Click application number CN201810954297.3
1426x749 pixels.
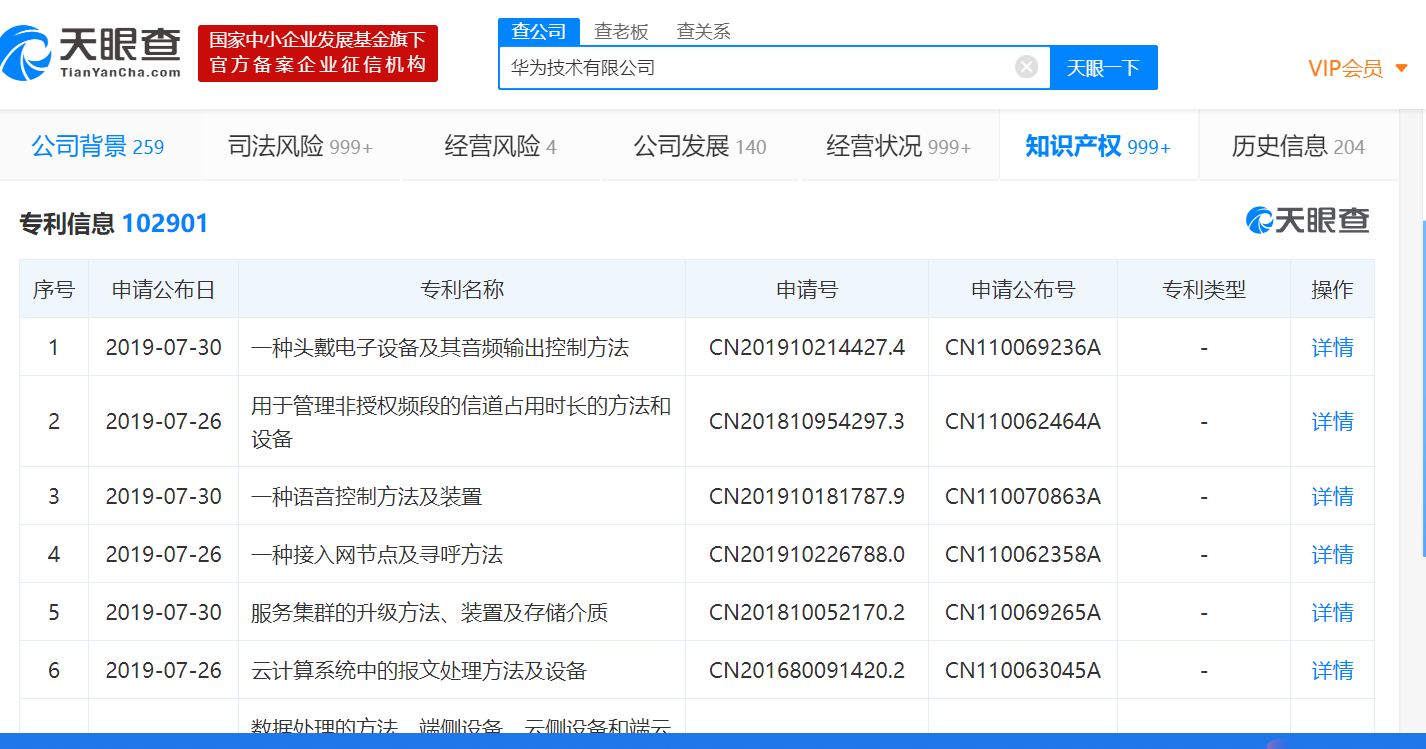tap(807, 422)
